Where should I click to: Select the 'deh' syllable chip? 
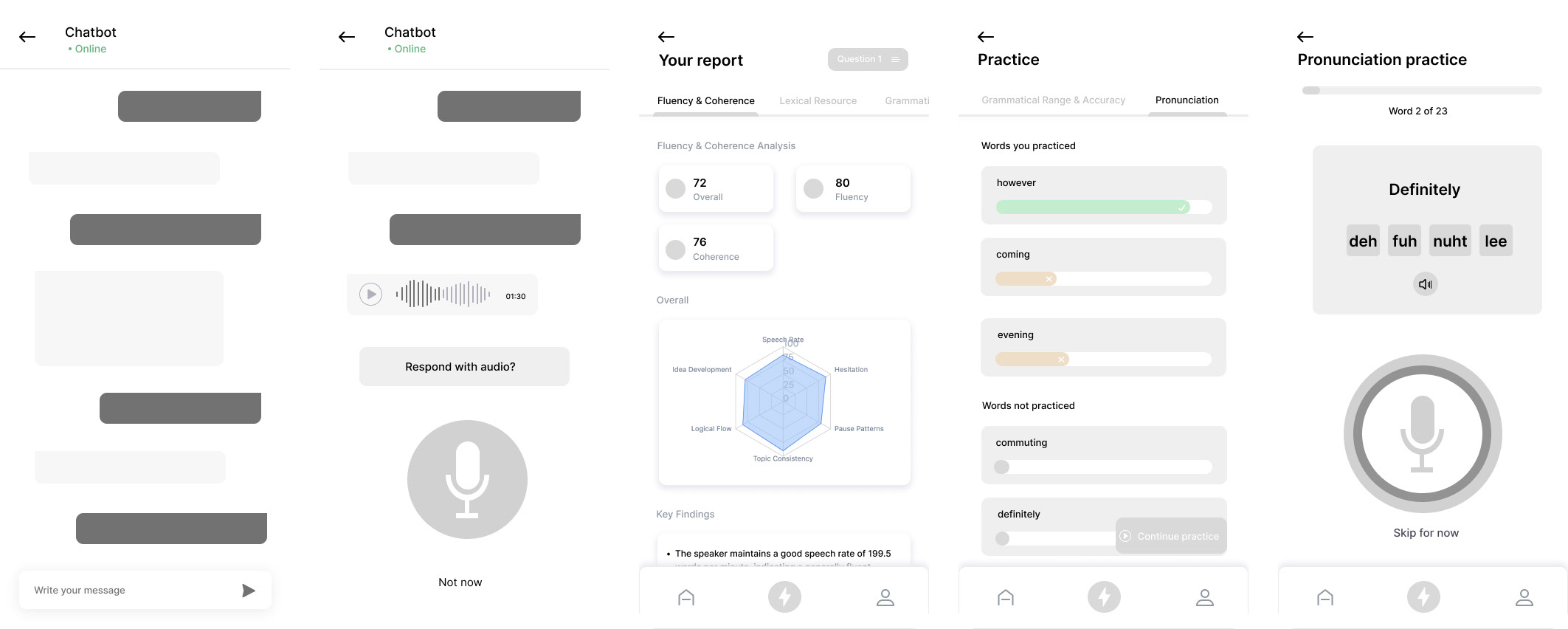click(1362, 241)
